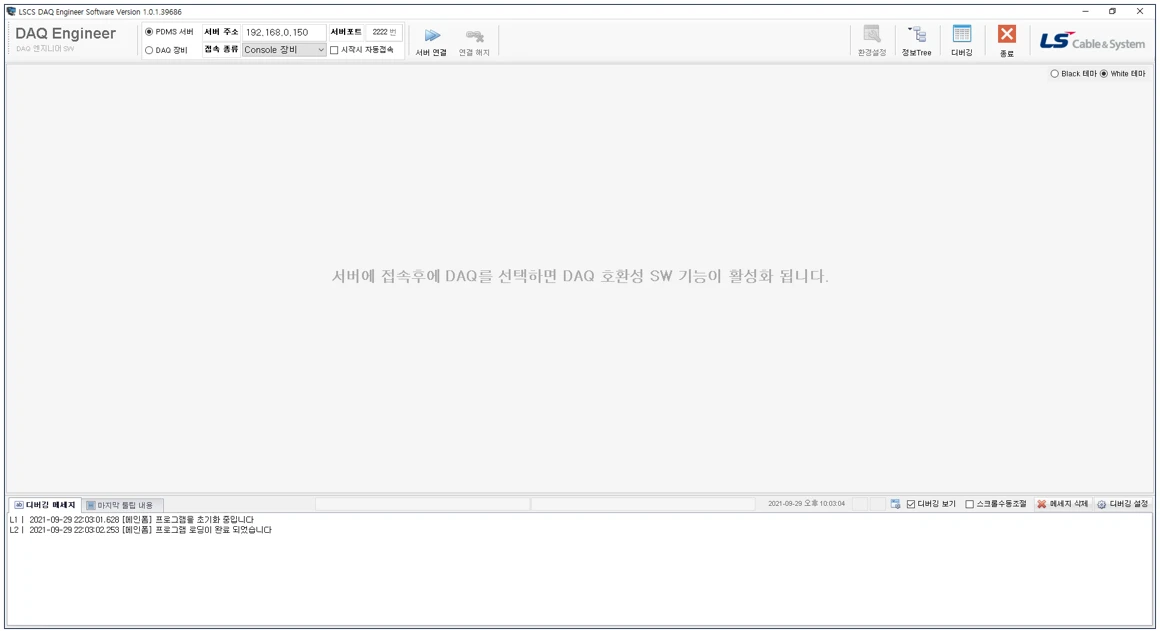
Task: Open the 정보Tree icon
Action: click(917, 34)
